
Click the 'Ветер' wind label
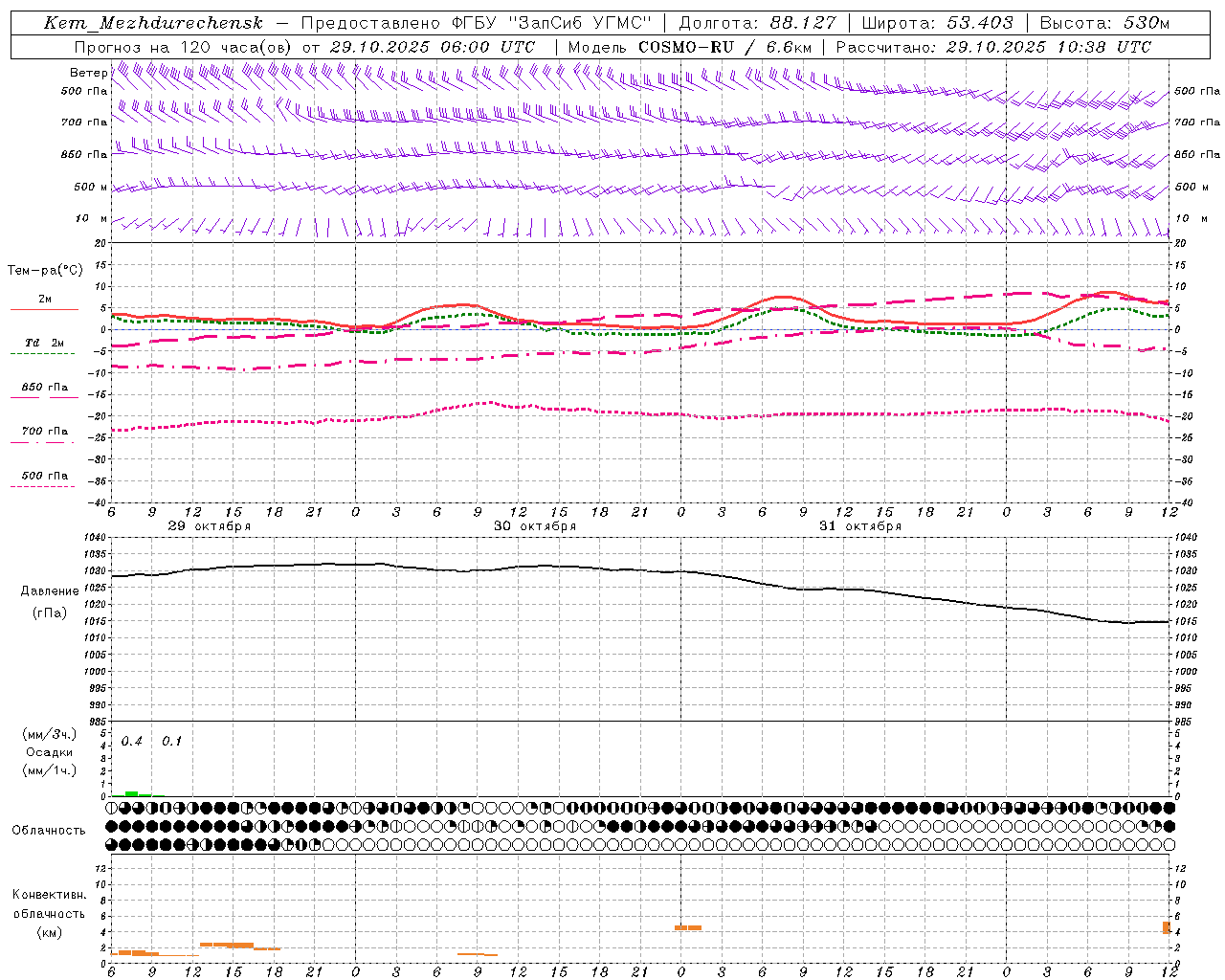click(88, 73)
